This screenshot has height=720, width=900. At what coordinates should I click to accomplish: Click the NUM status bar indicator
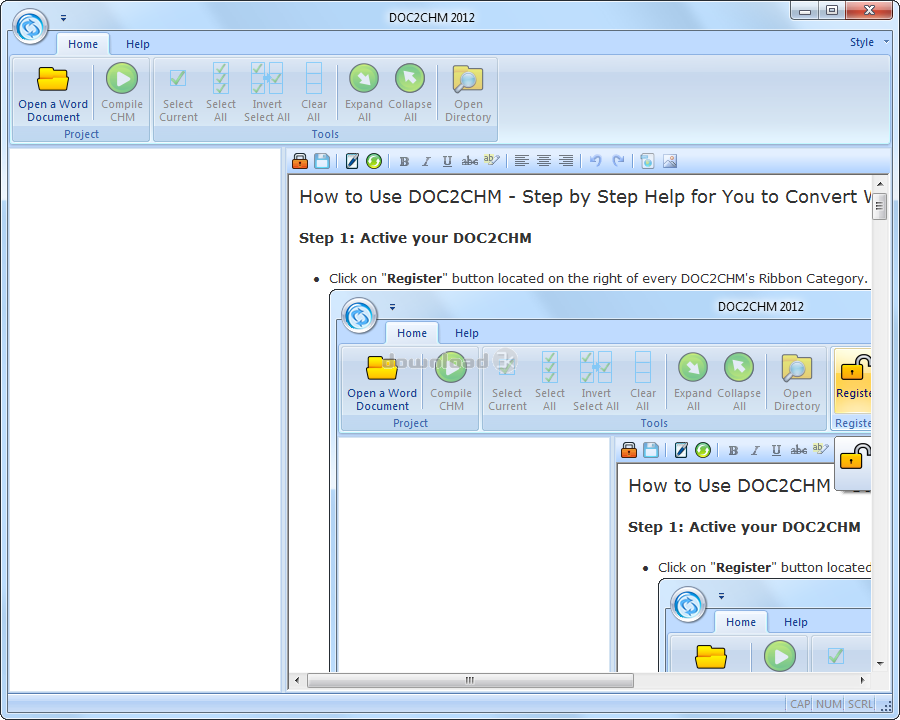[x=829, y=704]
